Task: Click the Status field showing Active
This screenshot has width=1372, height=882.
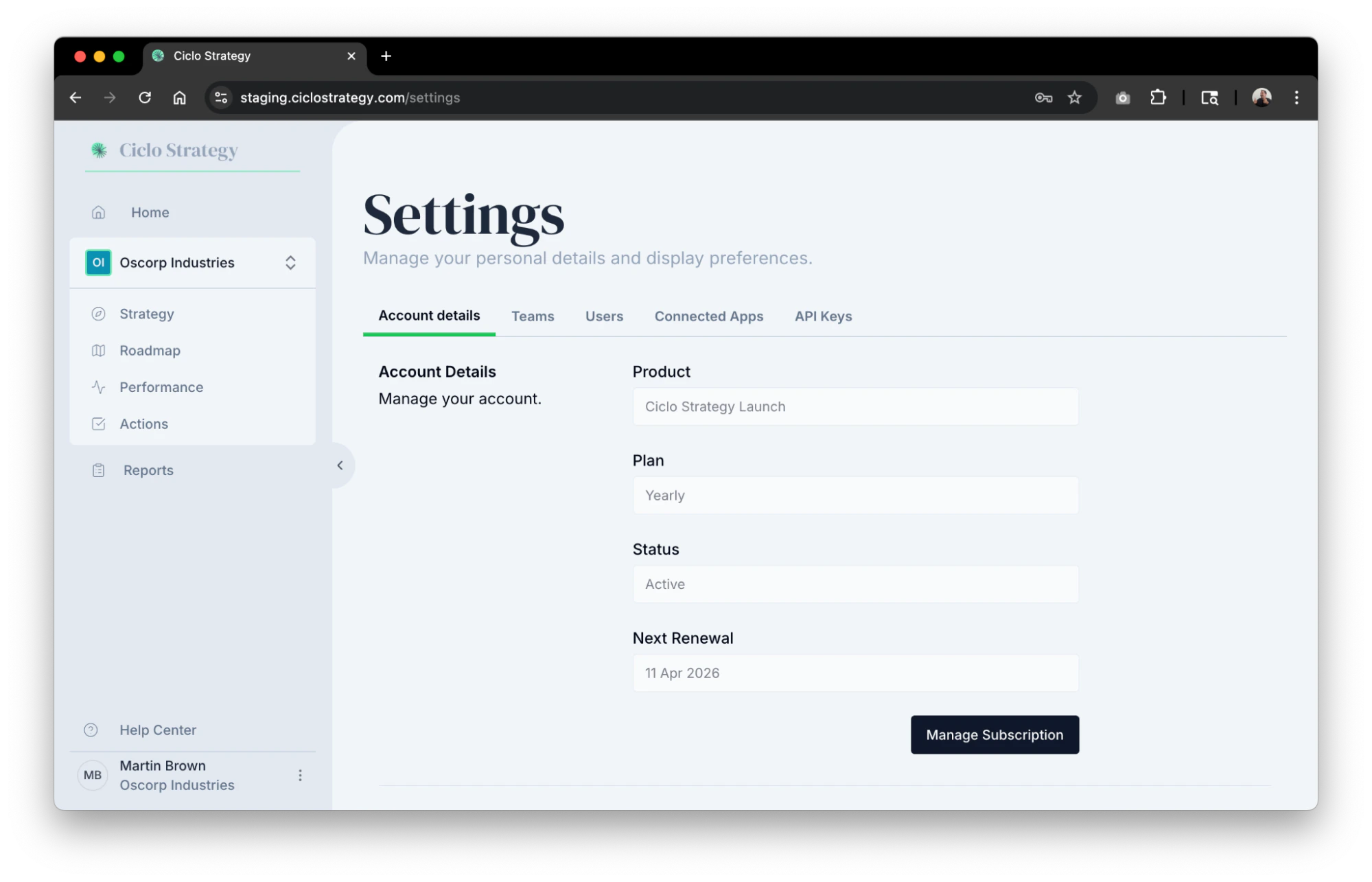Action: (855, 584)
